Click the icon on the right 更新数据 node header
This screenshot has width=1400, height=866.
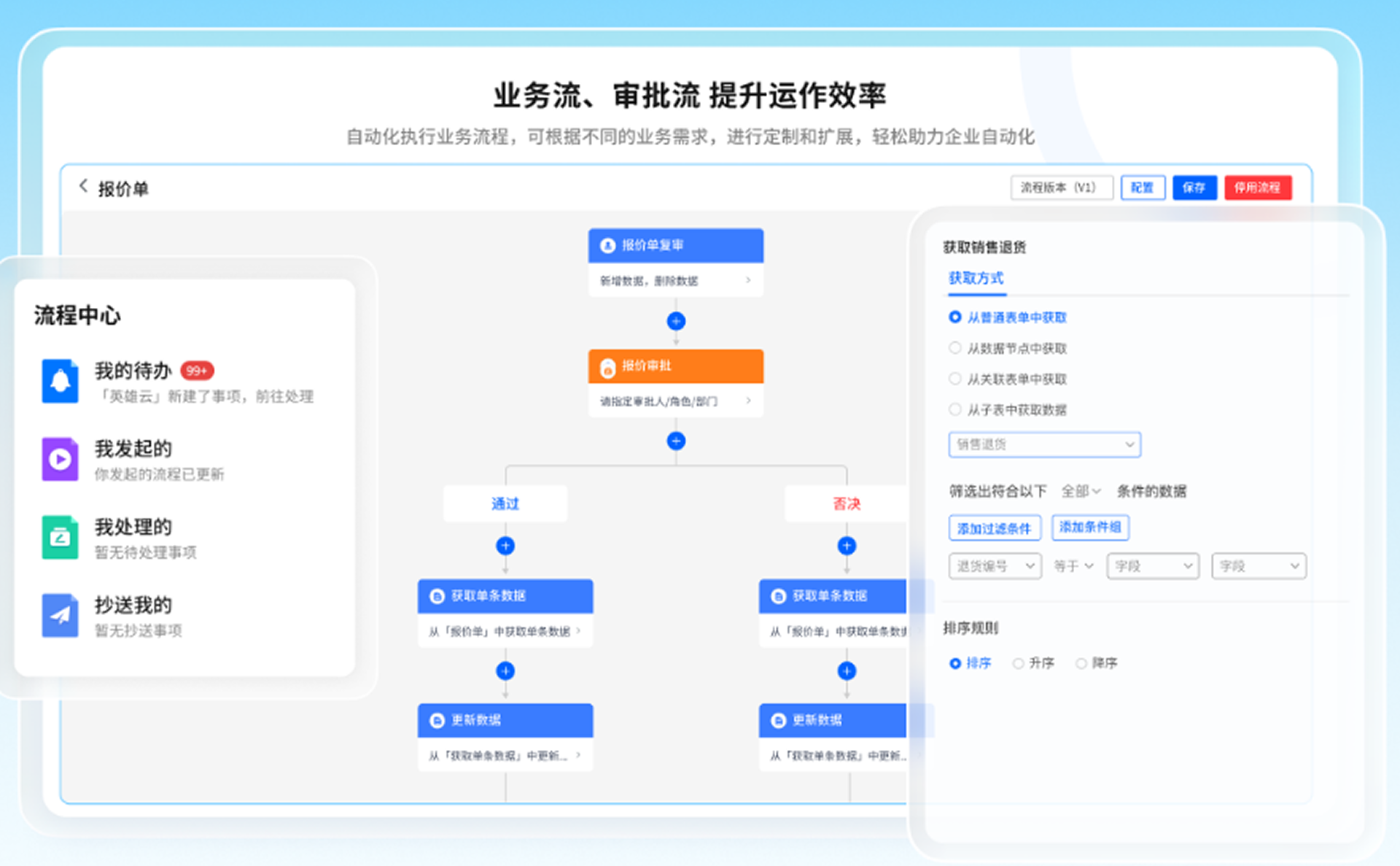point(778,721)
